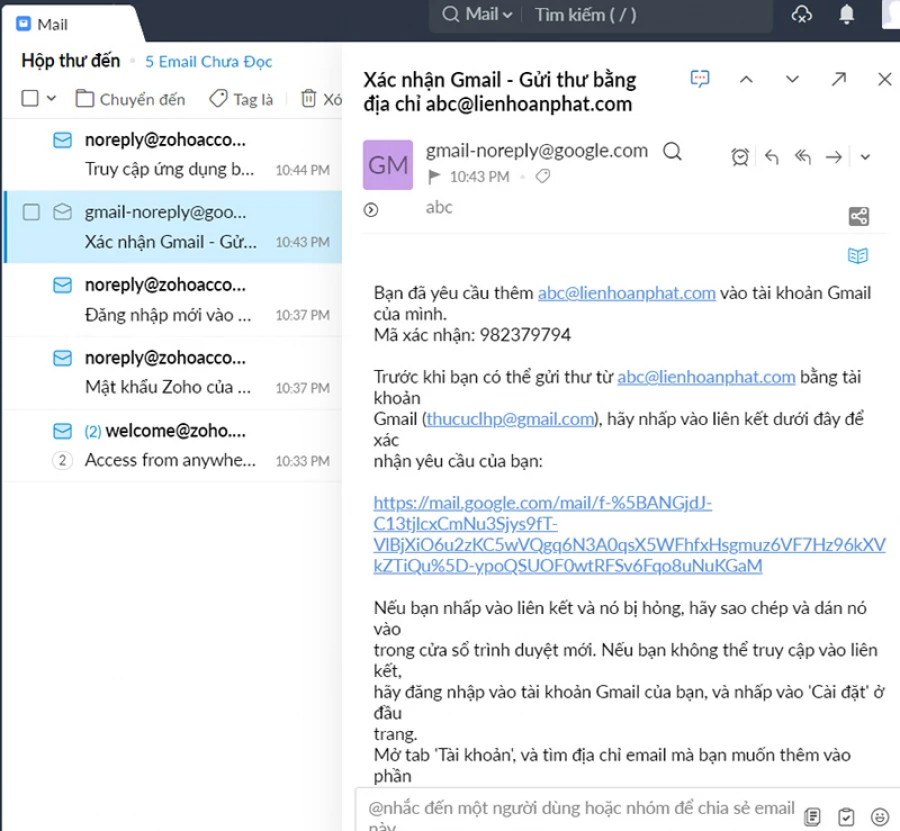Go to previous email with up chevron
Image resolution: width=900 pixels, height=831 pixels.
tap(746, 79)
